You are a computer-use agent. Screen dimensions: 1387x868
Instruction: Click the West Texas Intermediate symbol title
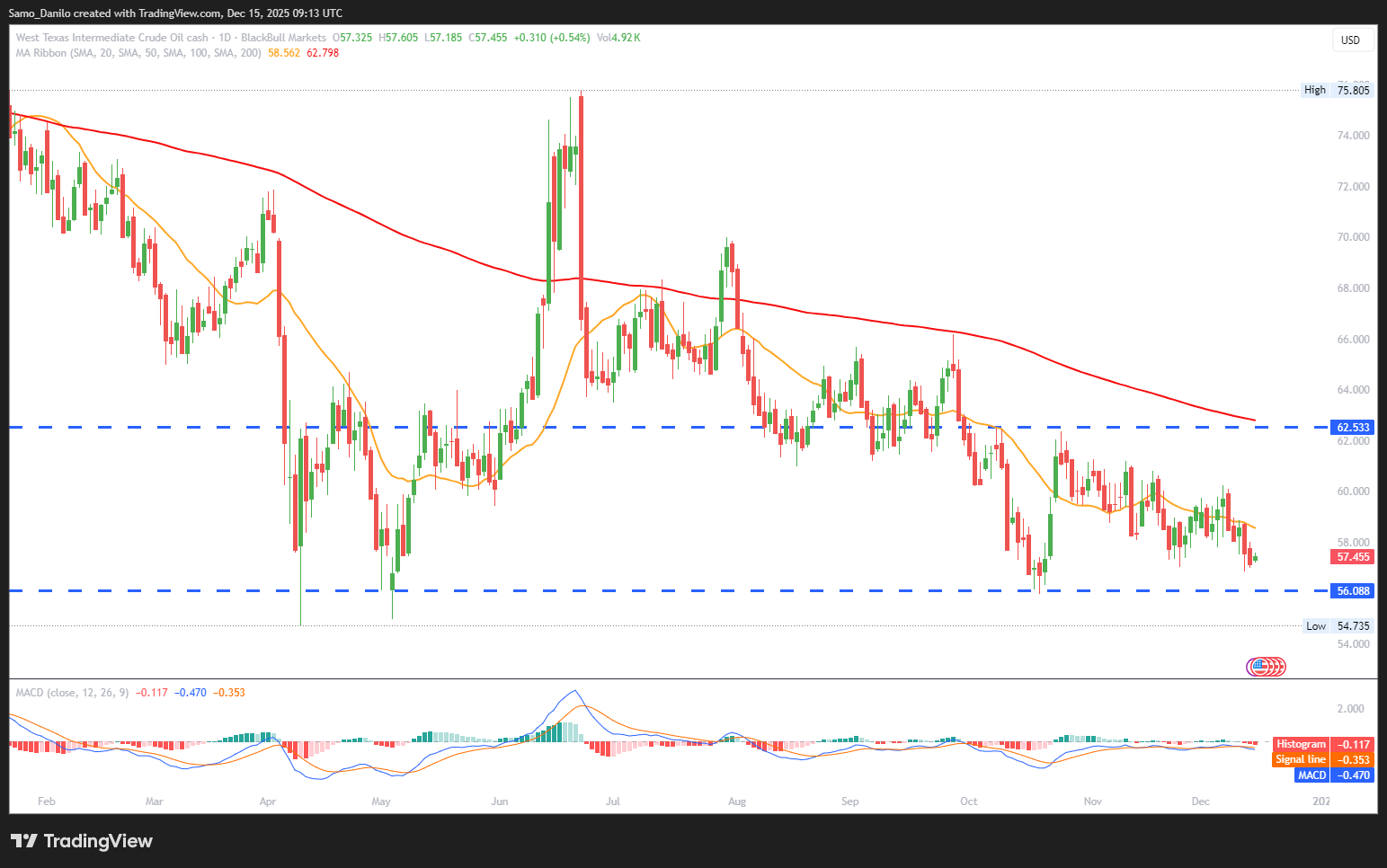(111, 38)
